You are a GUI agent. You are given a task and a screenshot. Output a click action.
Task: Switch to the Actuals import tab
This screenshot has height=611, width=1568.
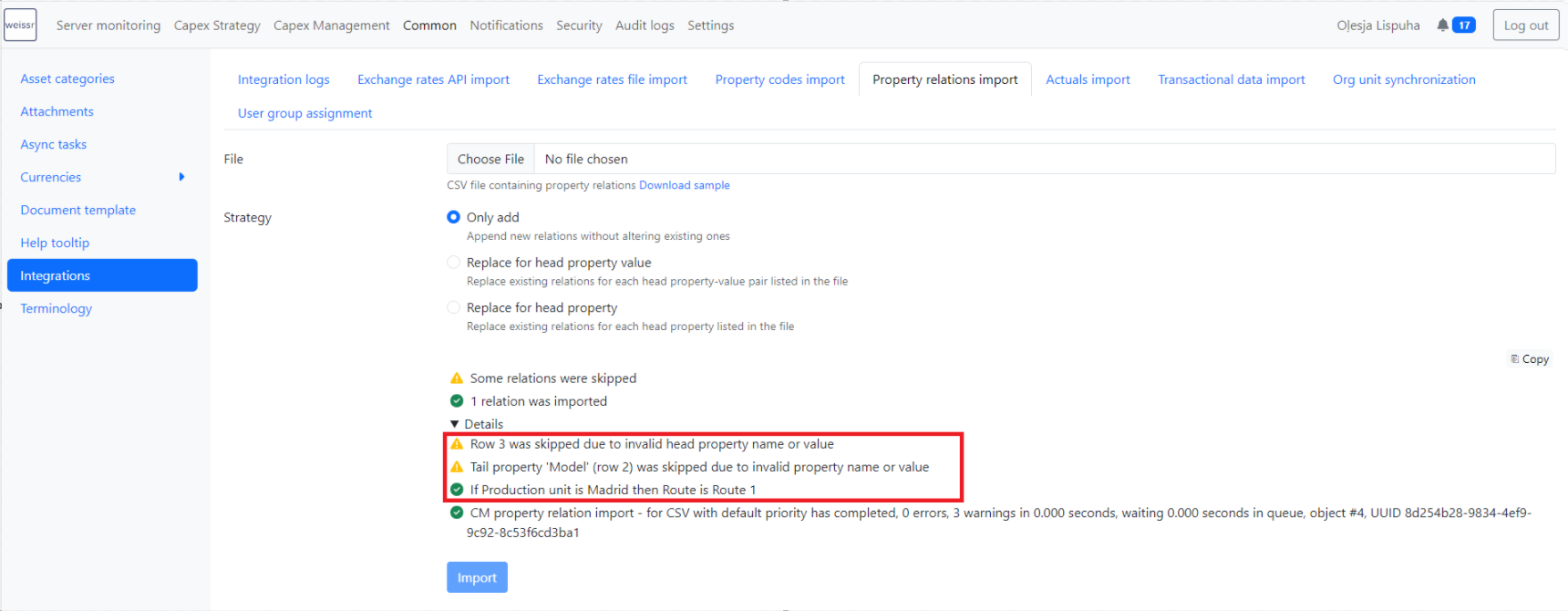point(1088,79)
